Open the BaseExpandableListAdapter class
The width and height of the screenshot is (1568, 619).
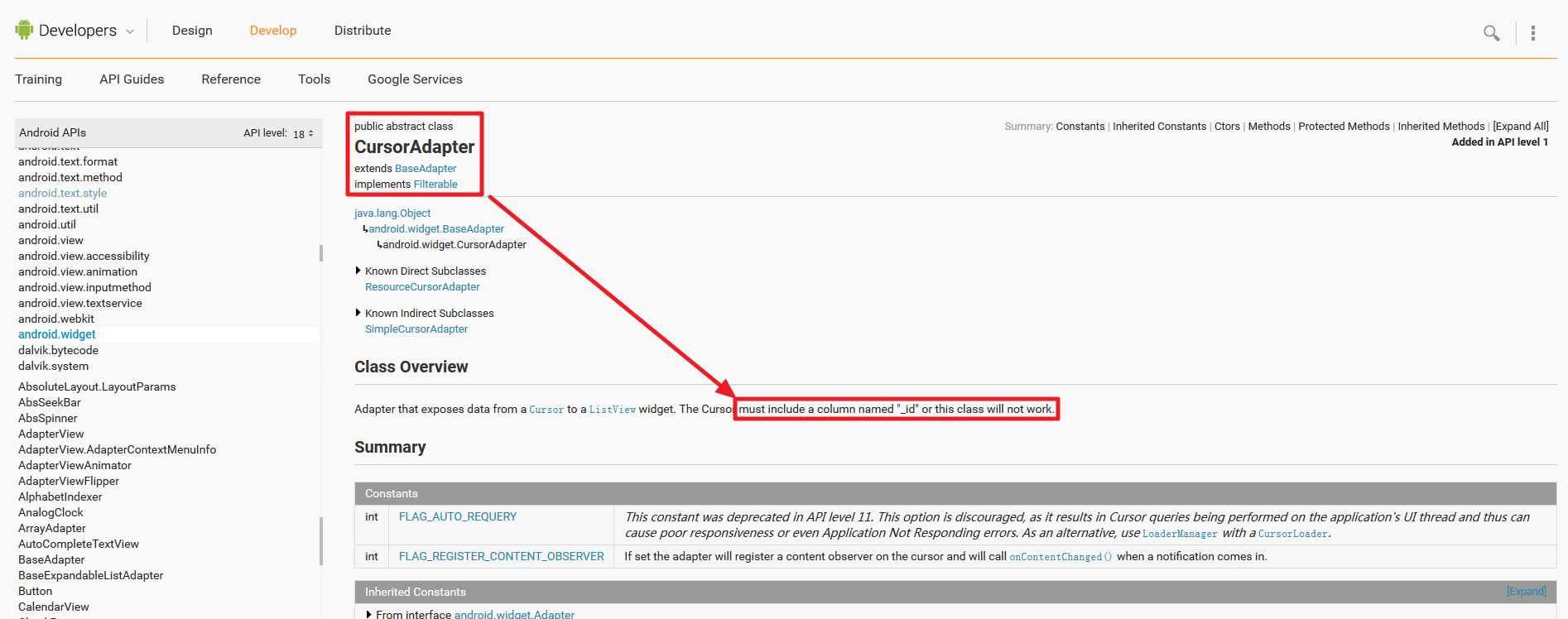(x=91, y=575)
